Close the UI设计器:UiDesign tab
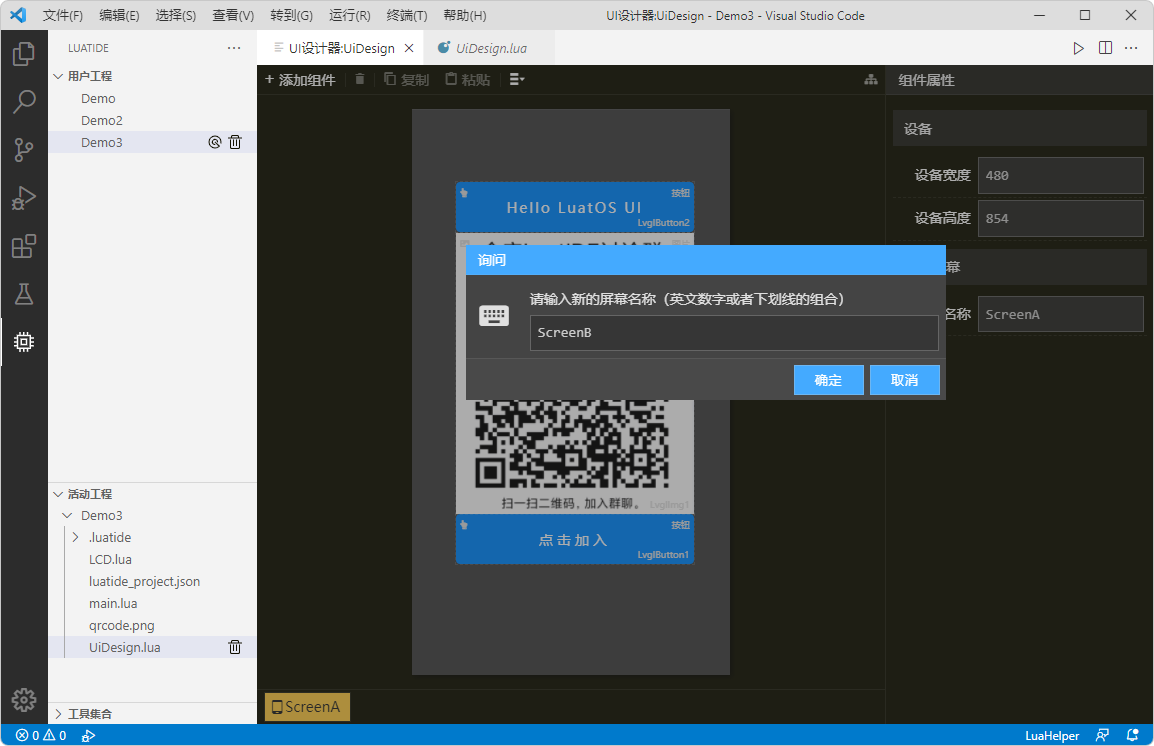 409,48
